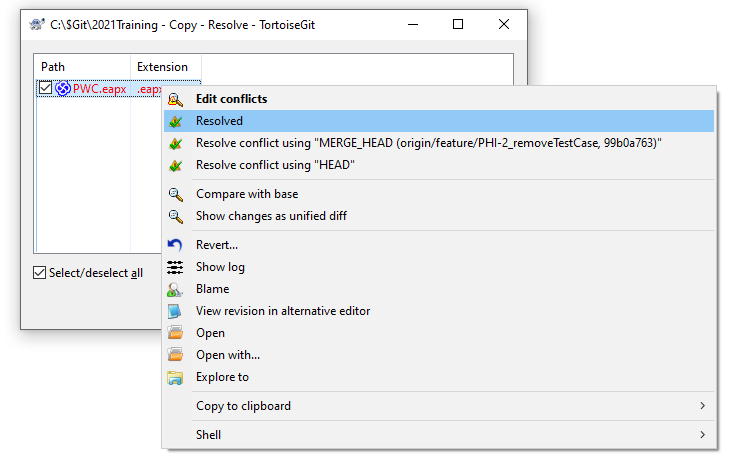The image size is (730, 469).
Task: Select Show changes as unified diff
Action: click(x=271, y=216)
